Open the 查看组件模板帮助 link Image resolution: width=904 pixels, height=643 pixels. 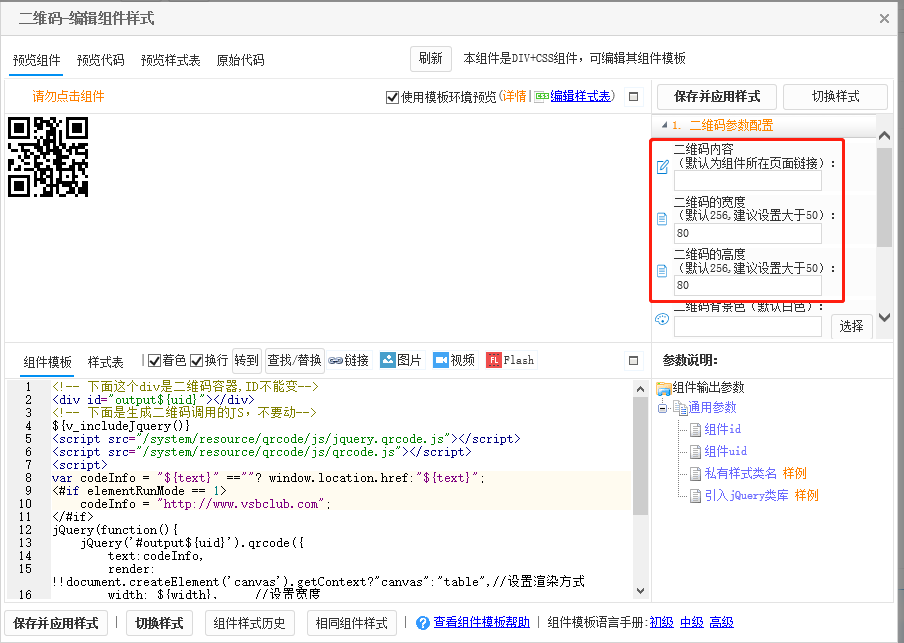[x=481, y=622]
